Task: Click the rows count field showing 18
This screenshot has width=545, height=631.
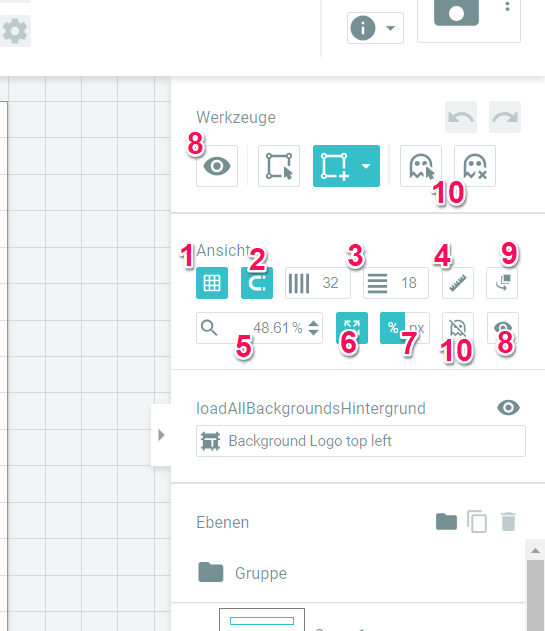Action: click(396, 283)
